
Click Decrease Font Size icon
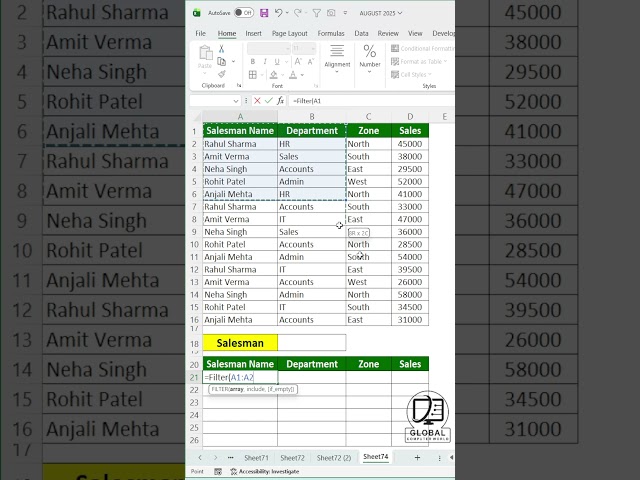pos(311,62)
